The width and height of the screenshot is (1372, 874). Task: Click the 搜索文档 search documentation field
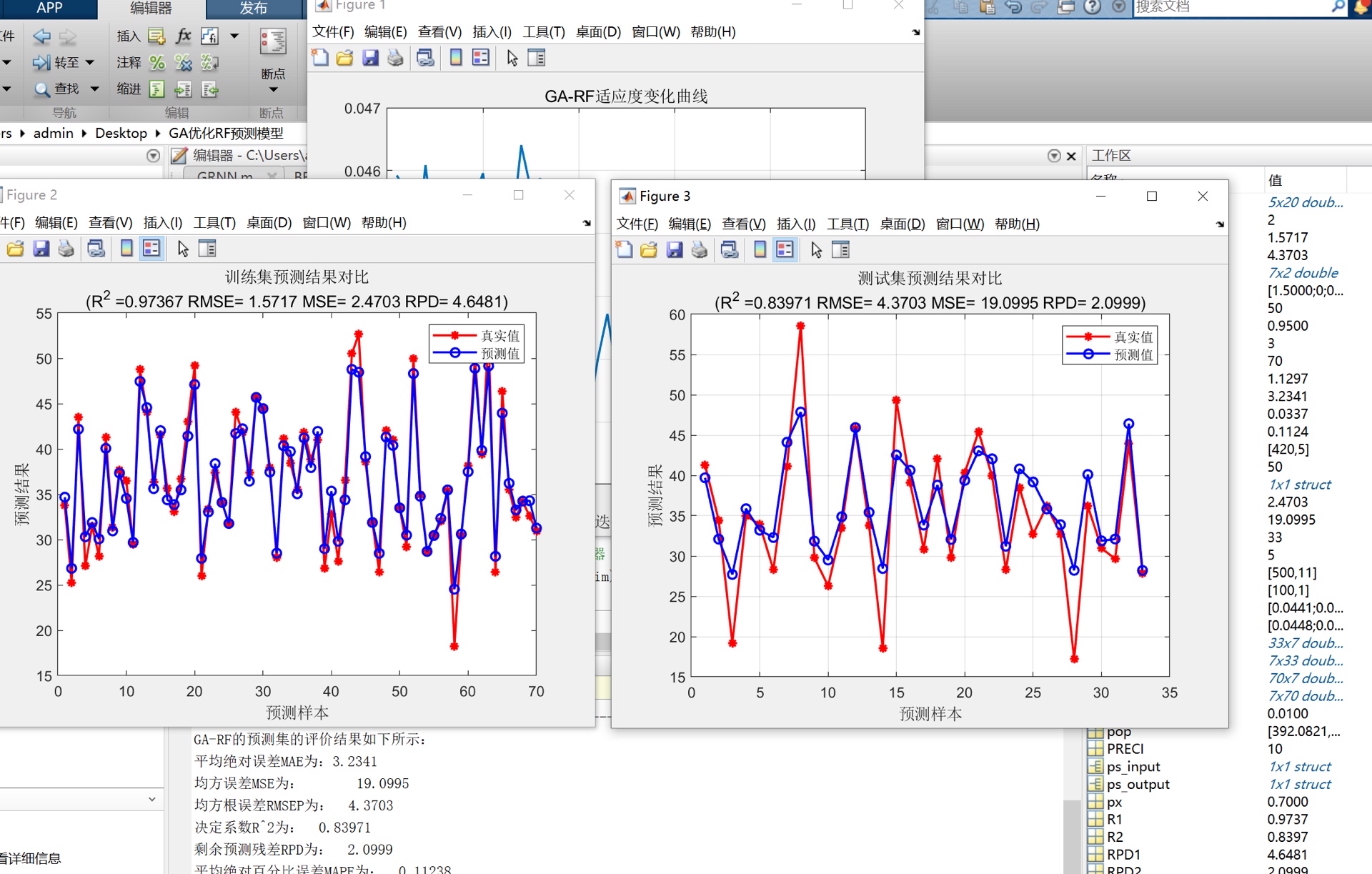point(1229,7)
